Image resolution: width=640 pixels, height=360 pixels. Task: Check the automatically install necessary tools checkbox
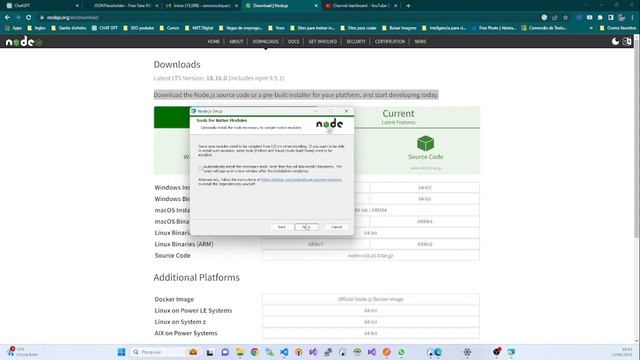point(200,169)
